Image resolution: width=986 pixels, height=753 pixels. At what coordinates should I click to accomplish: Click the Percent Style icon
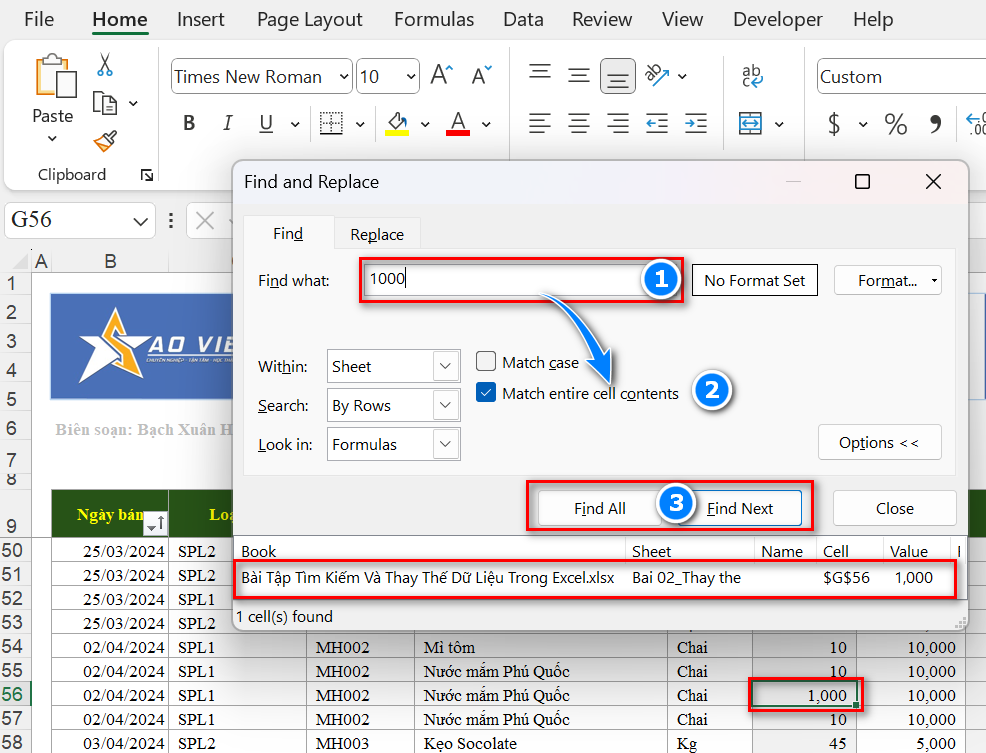[895, 124]
